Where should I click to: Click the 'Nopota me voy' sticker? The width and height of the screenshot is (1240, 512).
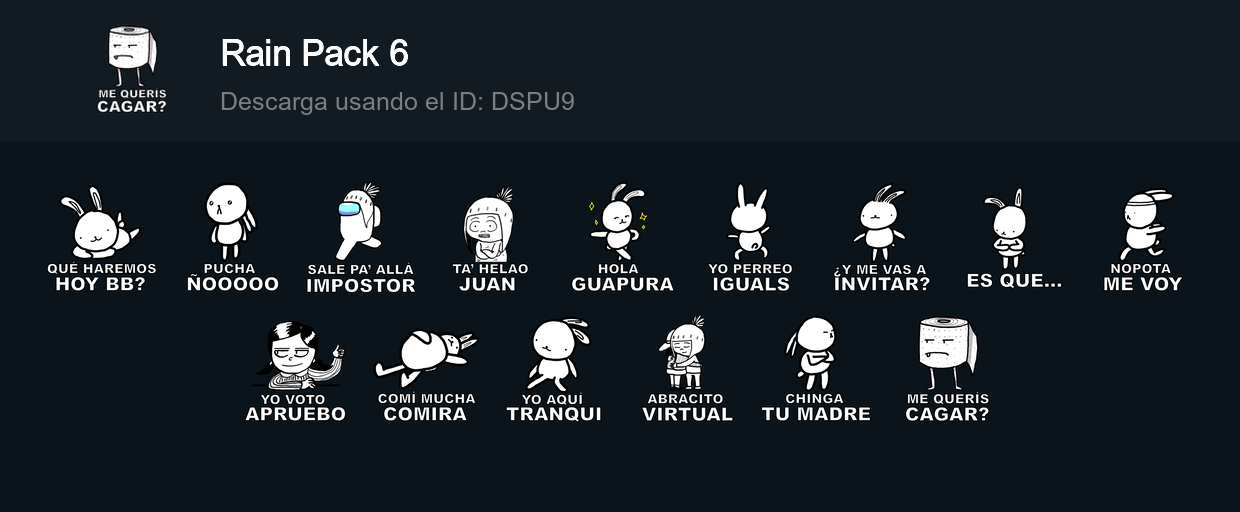(1142, 239)
